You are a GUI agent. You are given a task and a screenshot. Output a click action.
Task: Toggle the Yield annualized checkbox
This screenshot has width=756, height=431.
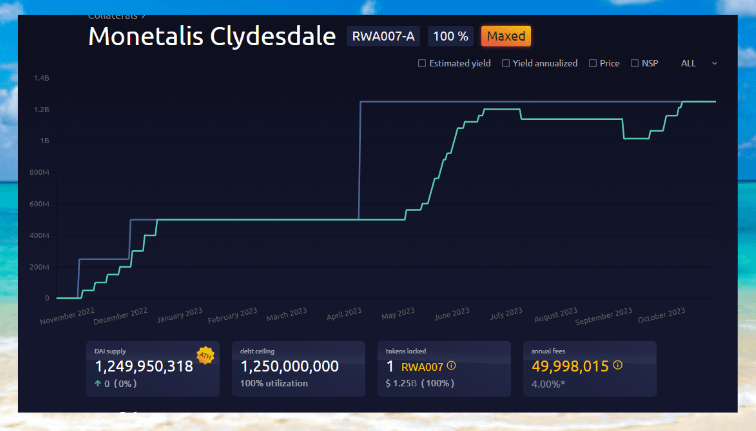click(506, 63)
